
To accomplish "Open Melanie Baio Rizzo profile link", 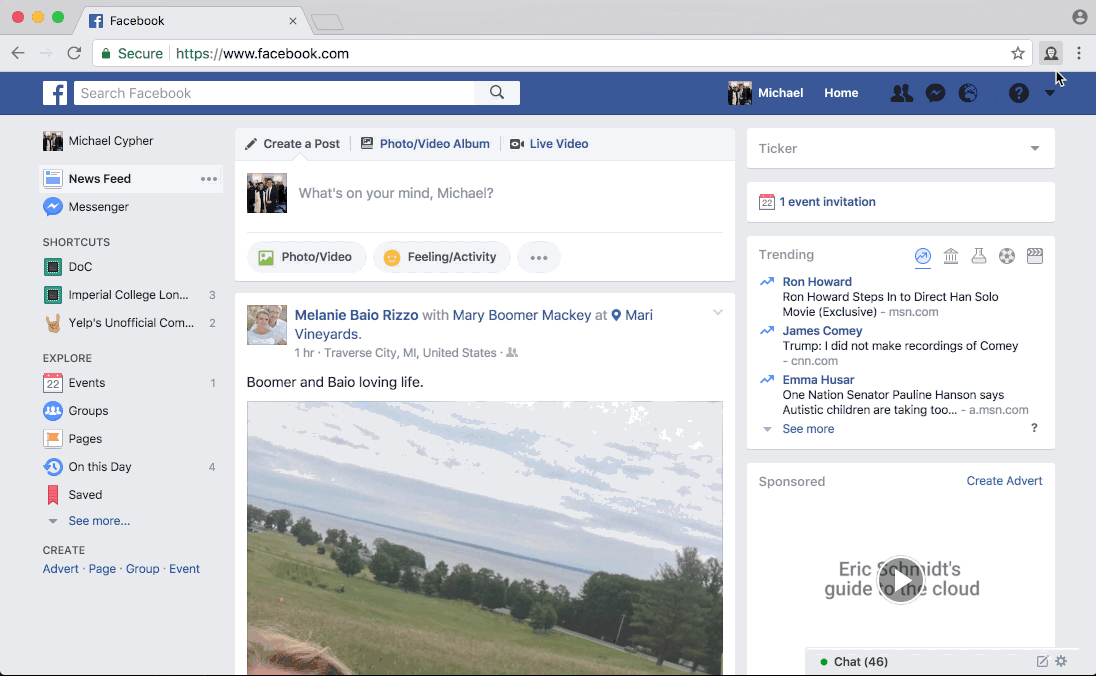I will point(356,315).
